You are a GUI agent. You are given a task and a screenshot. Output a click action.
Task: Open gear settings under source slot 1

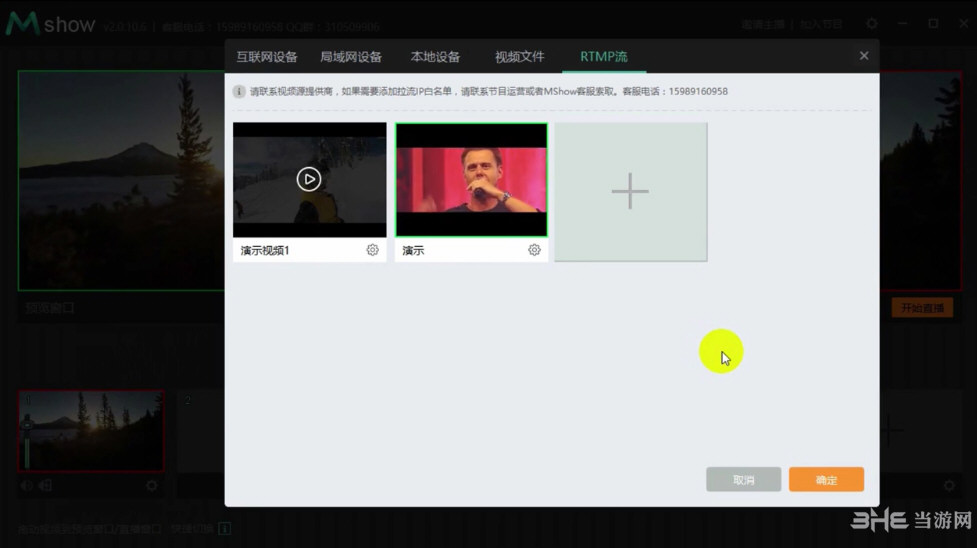coord(151,485)
